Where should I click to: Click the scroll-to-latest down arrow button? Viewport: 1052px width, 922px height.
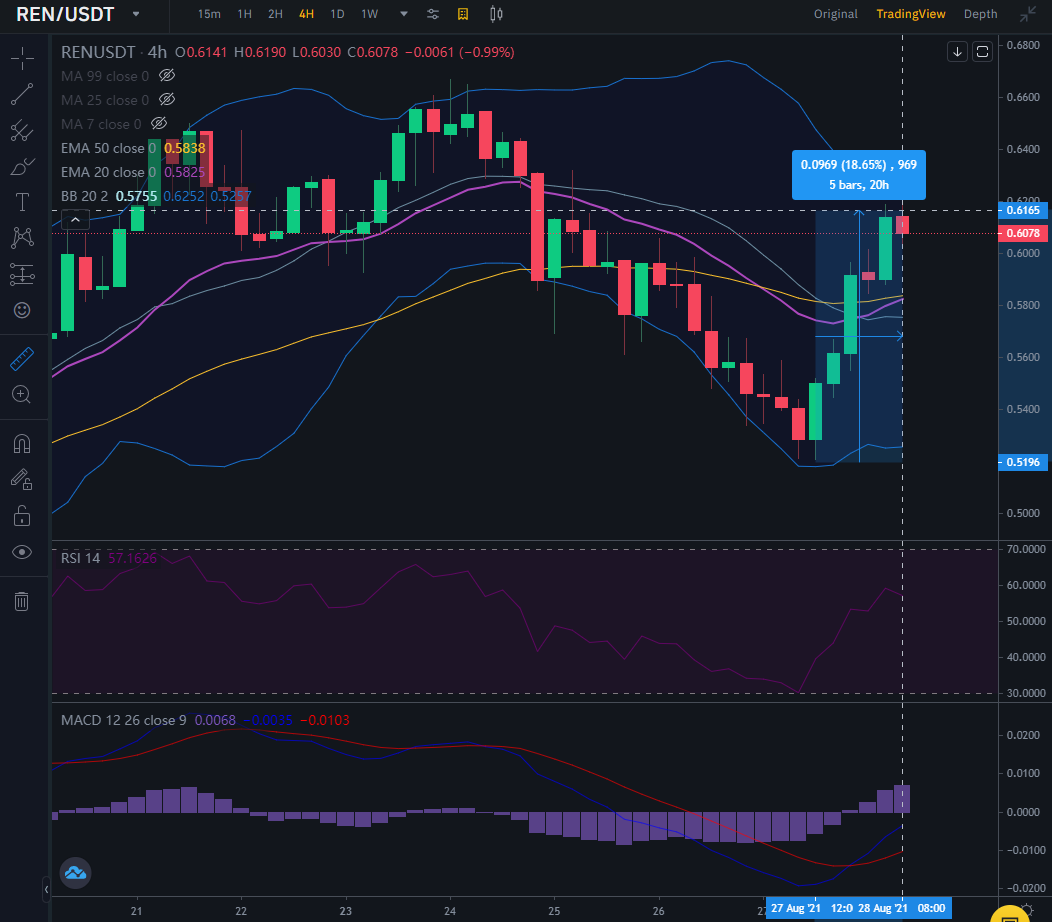coord(957,52)
